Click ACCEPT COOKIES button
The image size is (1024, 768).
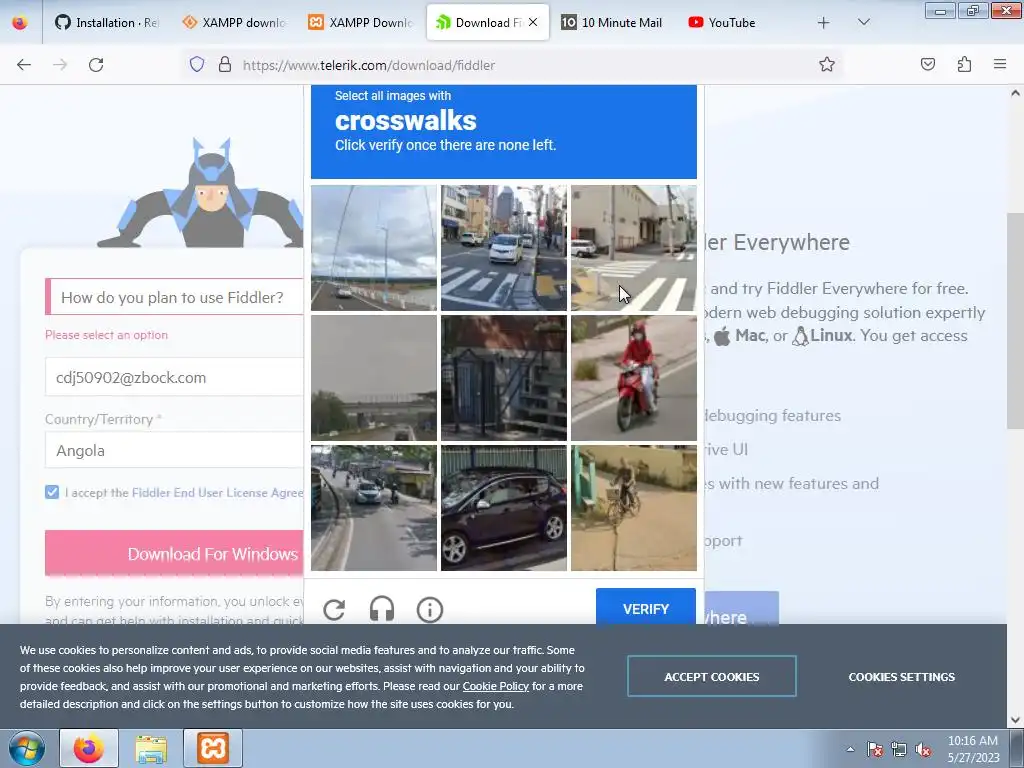pos(712,677)
